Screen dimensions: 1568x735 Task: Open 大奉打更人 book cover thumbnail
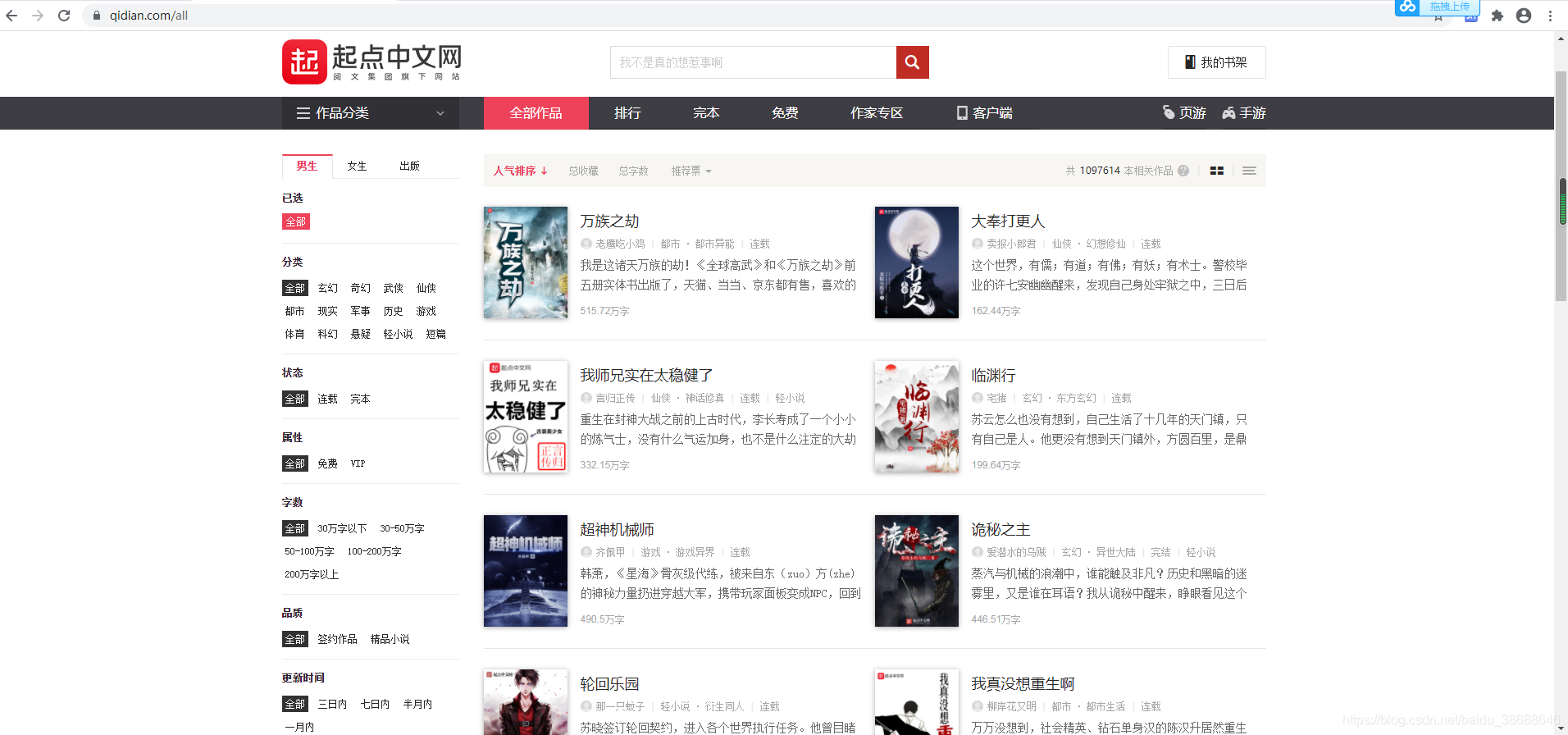click(x=917, y=262)
